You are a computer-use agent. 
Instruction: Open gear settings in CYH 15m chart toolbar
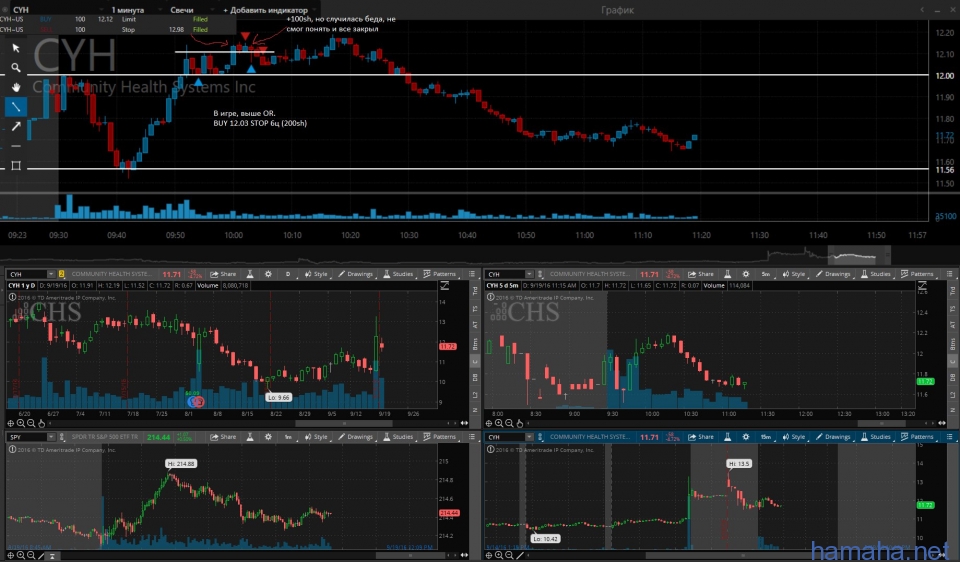(x=746, y=437)
